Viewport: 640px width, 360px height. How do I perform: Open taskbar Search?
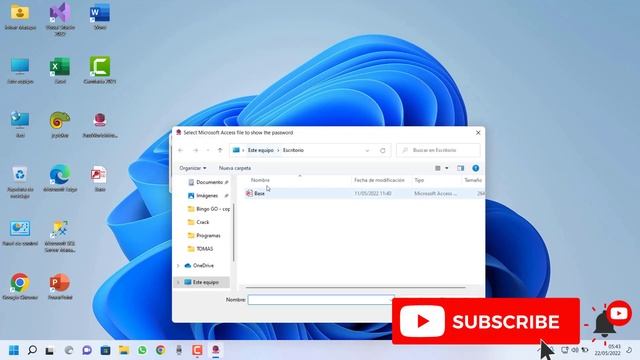pos(32,350)
